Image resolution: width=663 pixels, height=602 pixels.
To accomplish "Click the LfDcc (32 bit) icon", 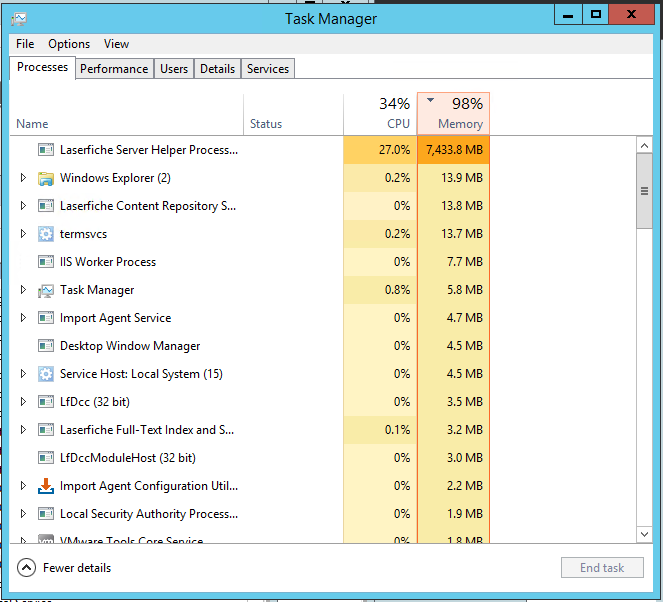I will [46, 402].
